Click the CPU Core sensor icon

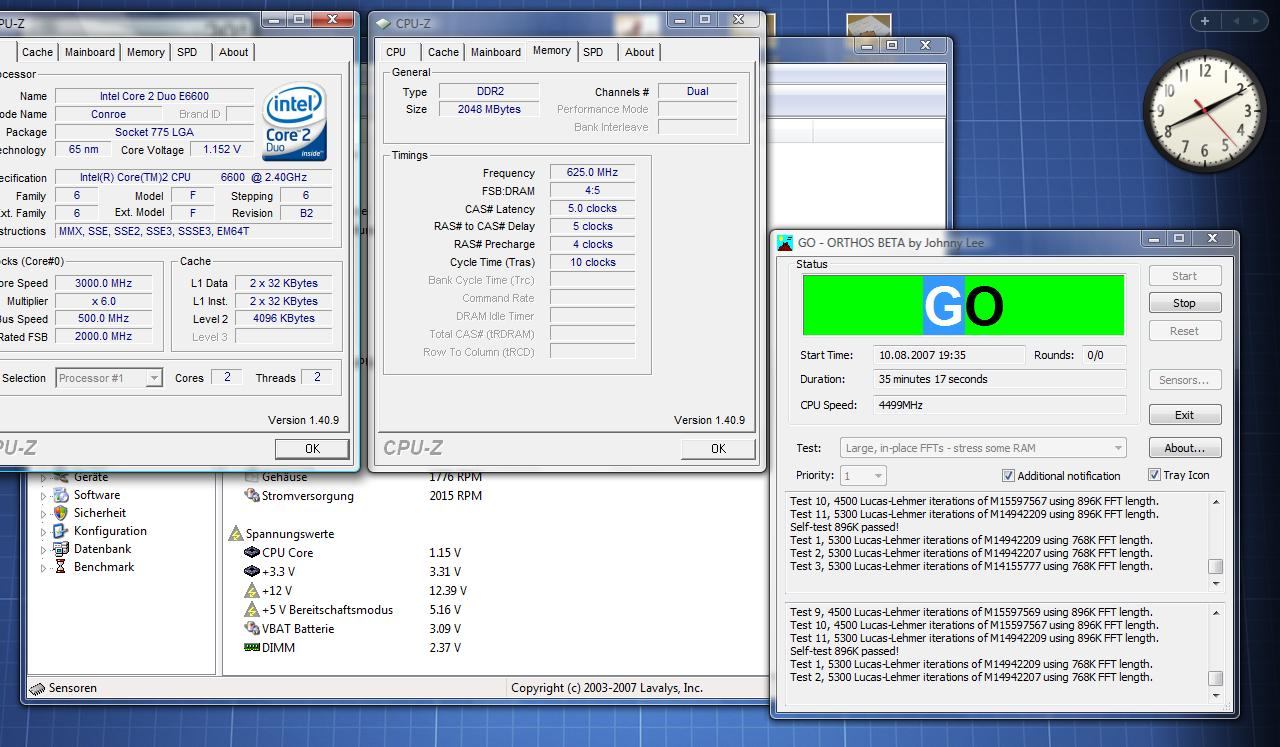click(252, 552)
